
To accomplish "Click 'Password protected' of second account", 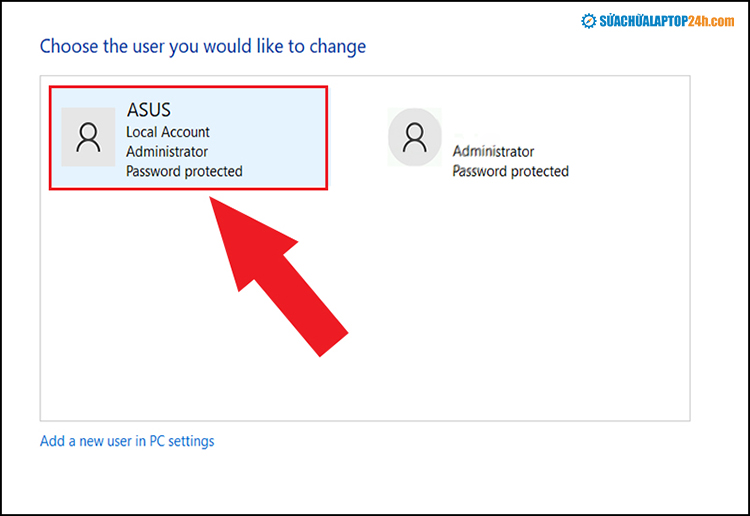I will pos(510,171).
